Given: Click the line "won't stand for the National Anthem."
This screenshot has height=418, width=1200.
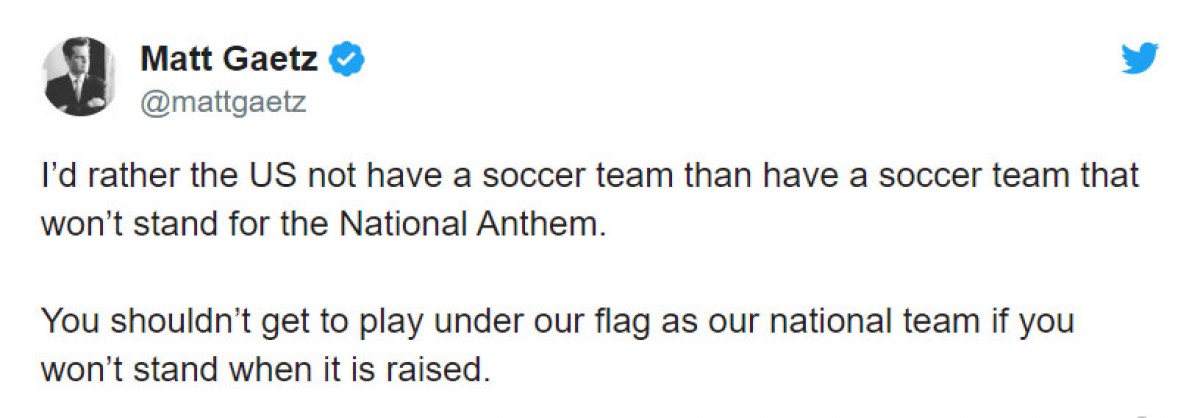Looking at the screenshot, I should coord(324,222).
